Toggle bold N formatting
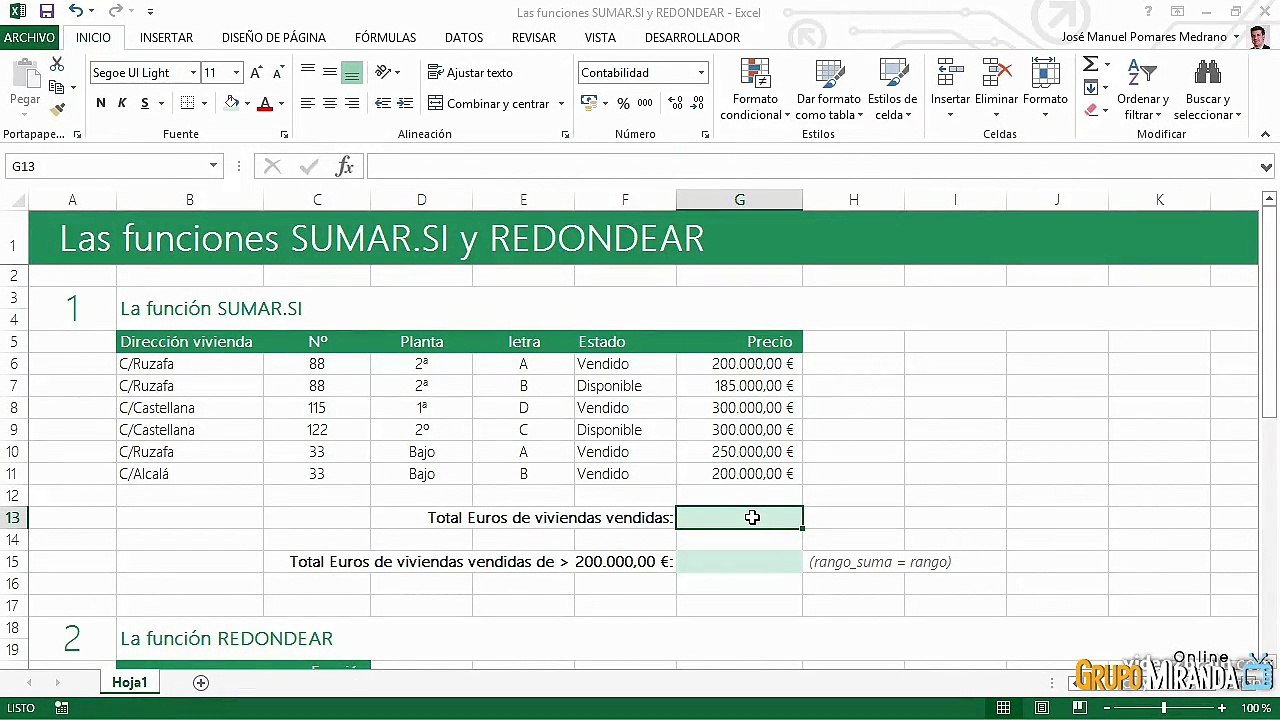 [x=101, y=103]
